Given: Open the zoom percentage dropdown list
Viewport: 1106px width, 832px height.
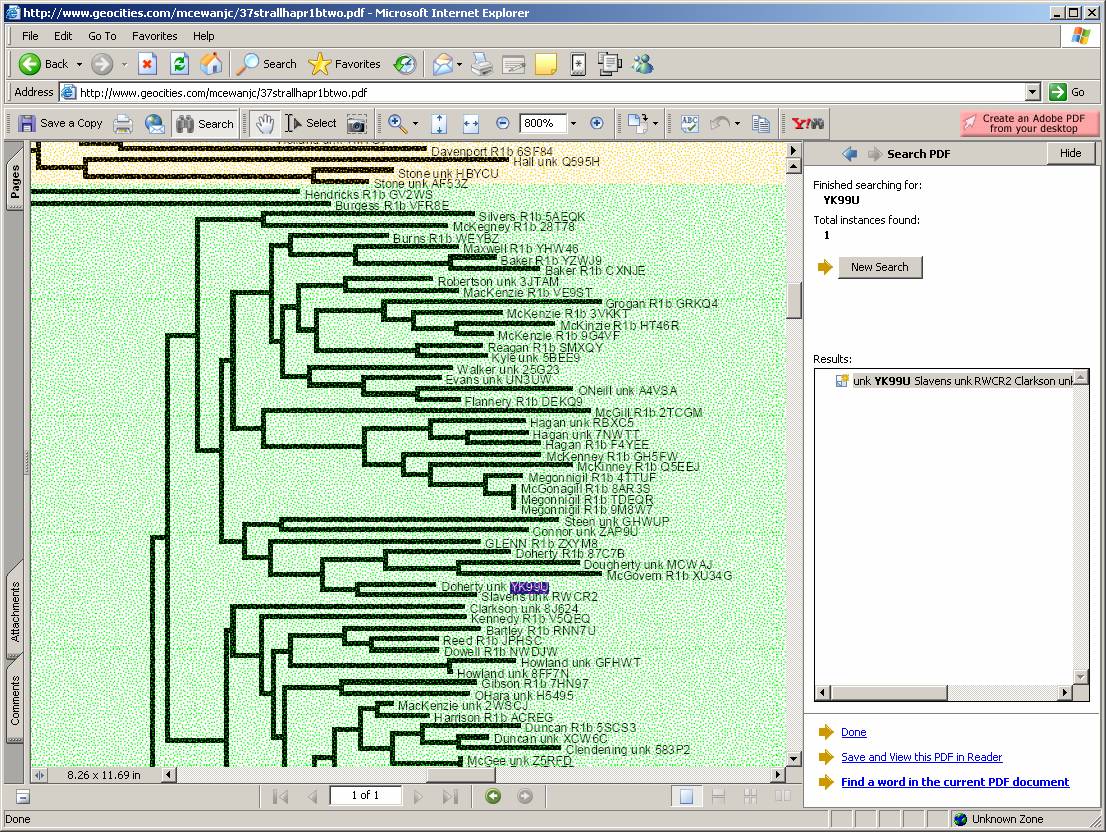Looking at the screenshot, I should [573, 123].
